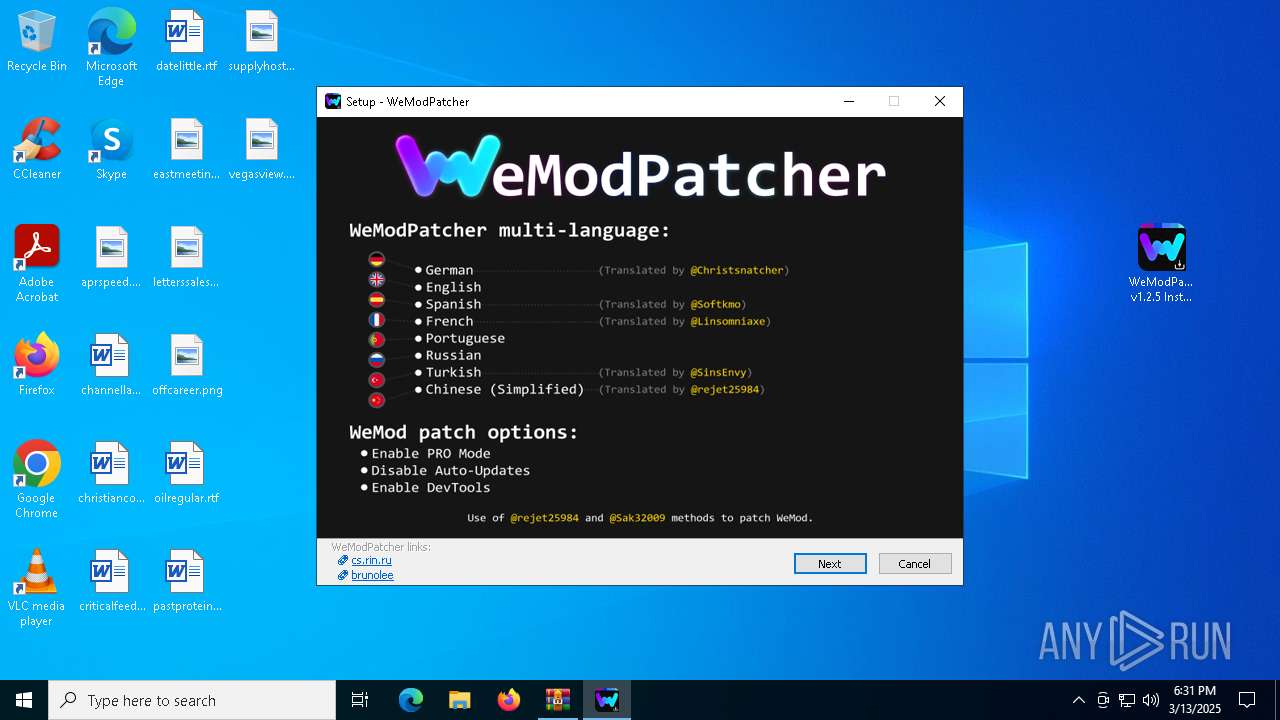
Task: Open Windows Start menu
Action: click(x=24, y=700)
